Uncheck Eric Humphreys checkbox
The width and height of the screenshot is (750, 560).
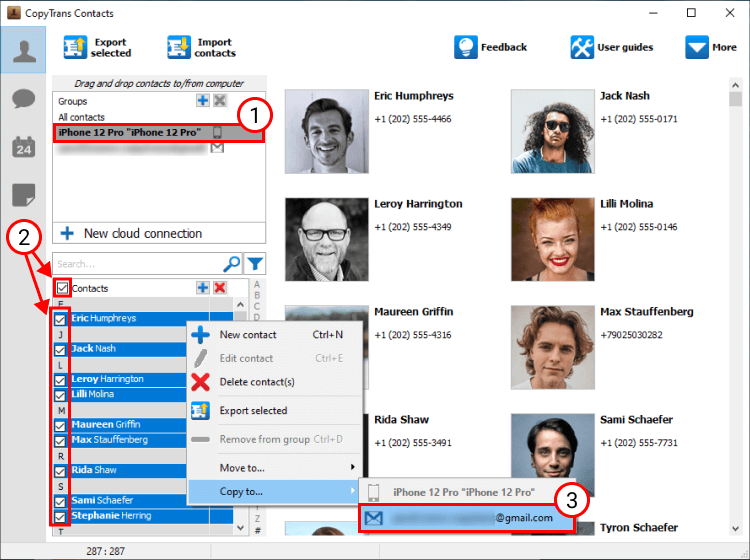[x=60, y=319]
